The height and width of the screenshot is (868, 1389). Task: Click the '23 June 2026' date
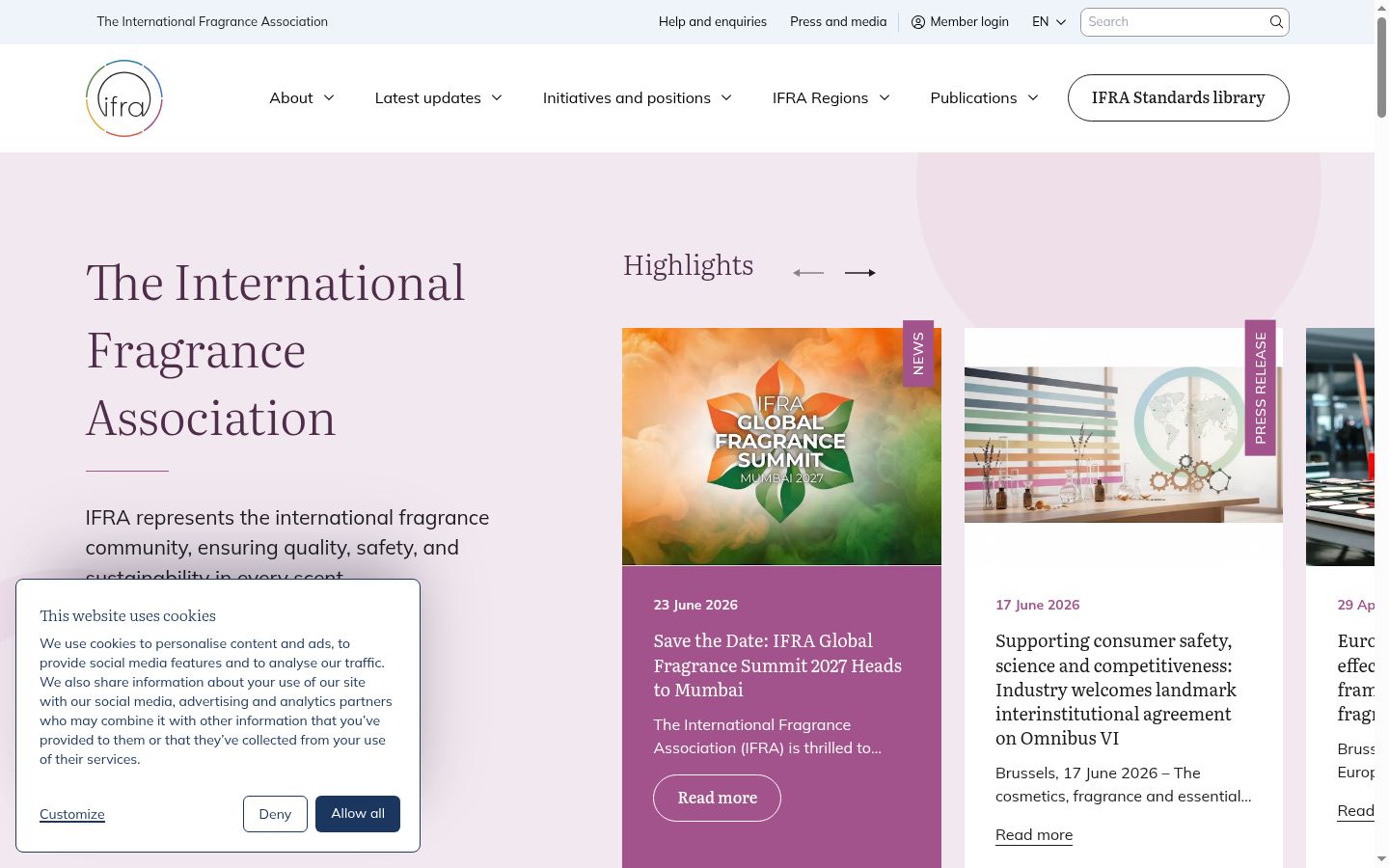click(x=695, y=606)
